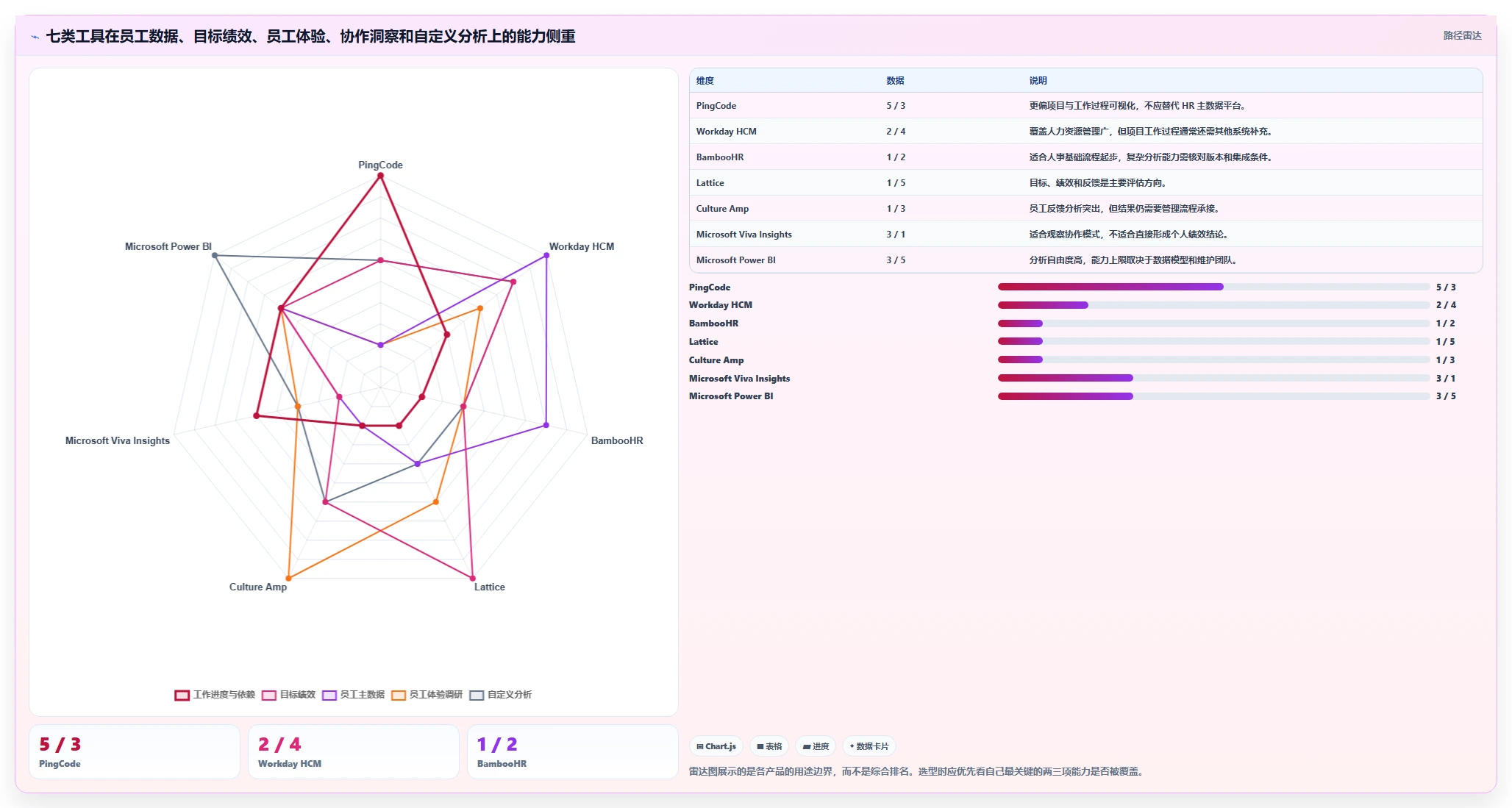This screenshot has width=1512, height=808.
Task: Click the orange 员工体验调研 legend swatch
Action: click(x=399, y=695)
